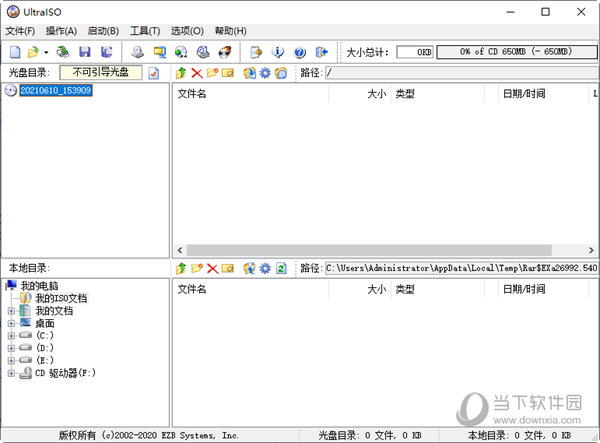Click the Open file folder icon
Image resolution: width=600 pixels, height=443 pixels.
[x=34, y=52]
